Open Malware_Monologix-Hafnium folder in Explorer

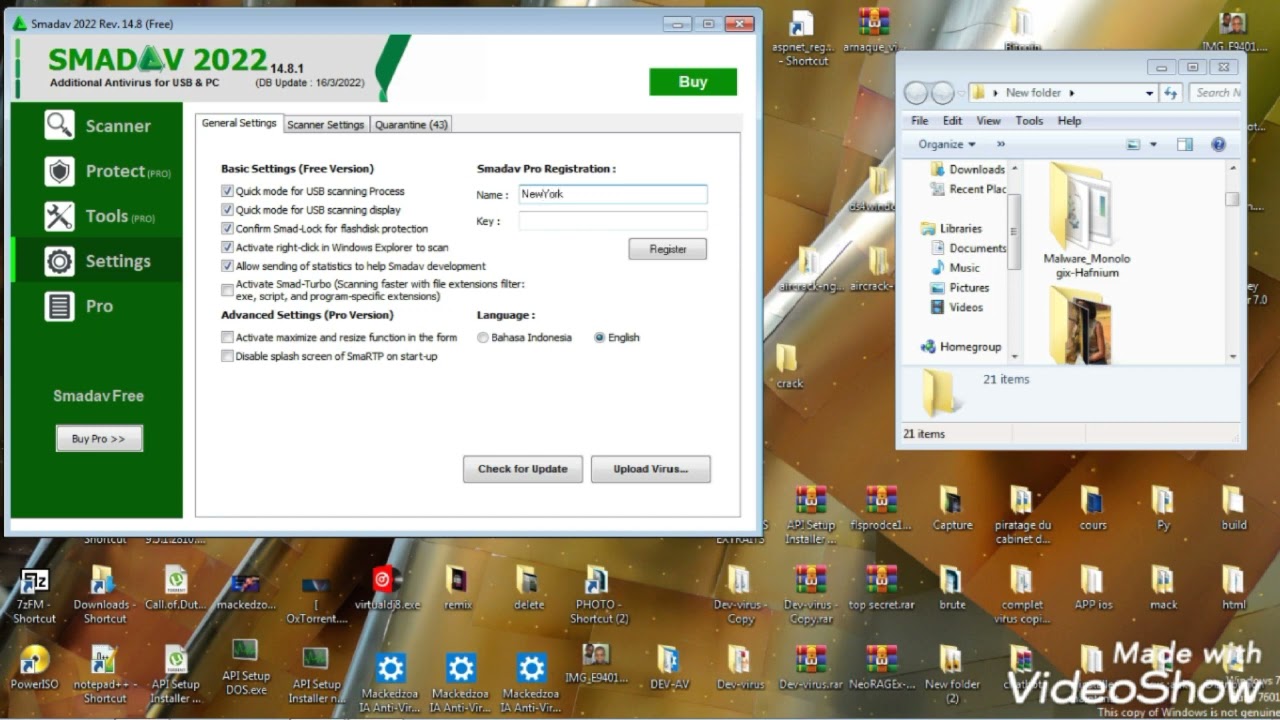coord(1086,219)
